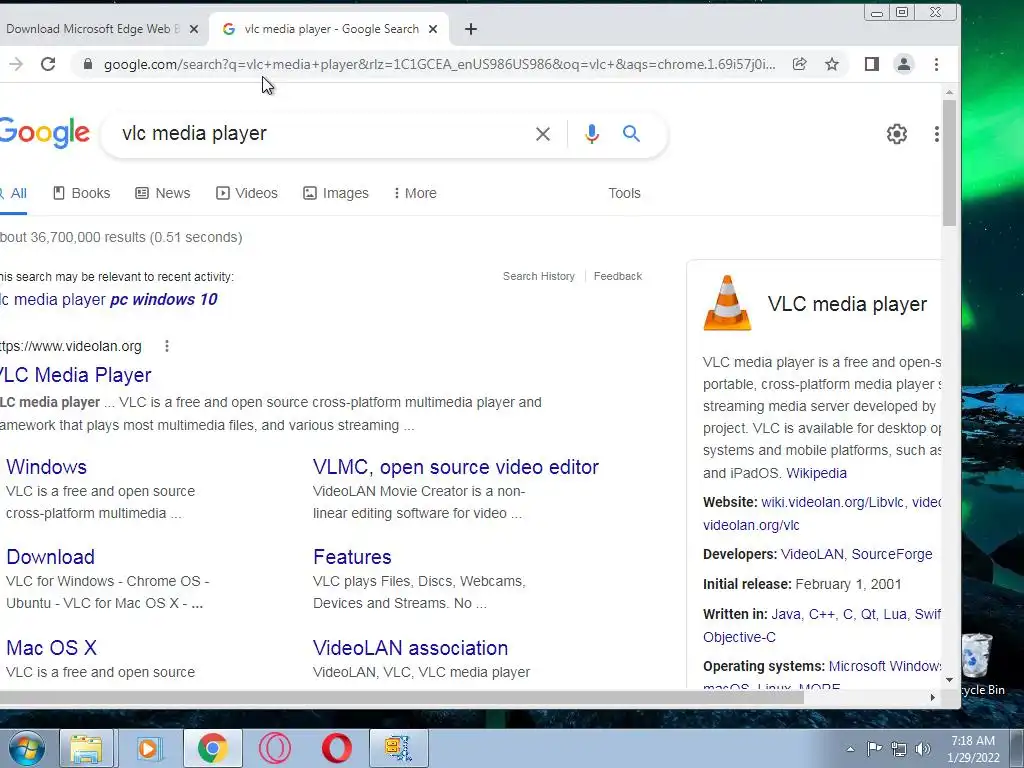
Task: Open wiki.videolan.org/Libvlc website link
Action: (833, 502)
